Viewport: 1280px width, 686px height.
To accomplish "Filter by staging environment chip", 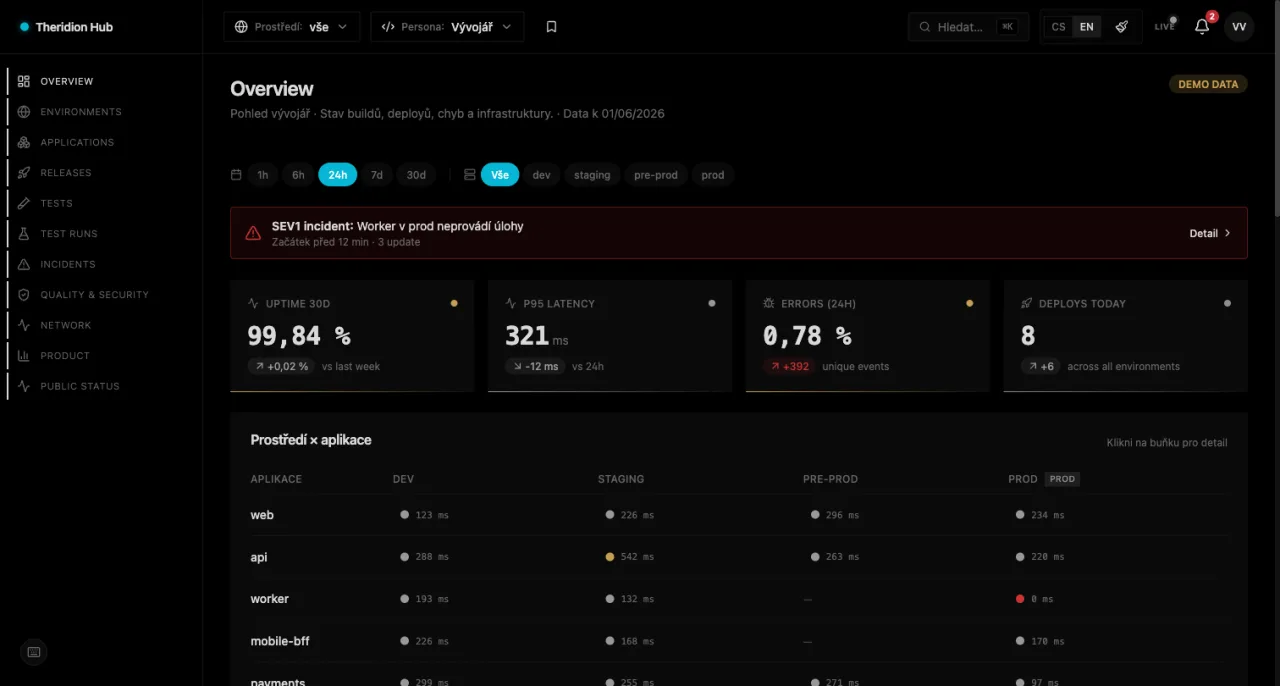I will (x=592, y=175).
